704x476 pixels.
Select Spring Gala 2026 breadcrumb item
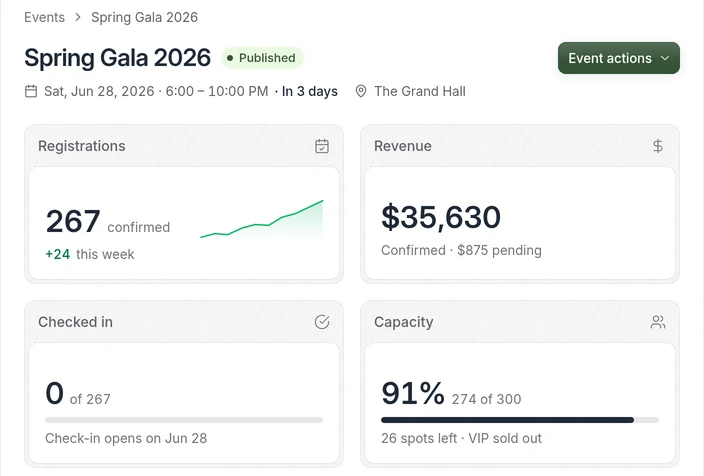point(145,17)
